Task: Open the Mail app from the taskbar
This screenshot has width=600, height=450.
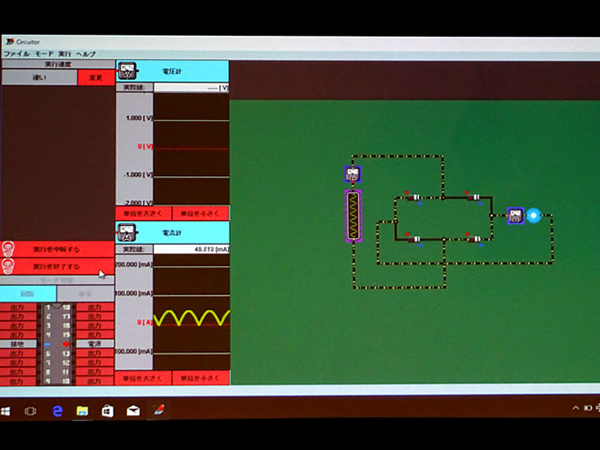Action: pyautogui.click(x=132, y=410)
